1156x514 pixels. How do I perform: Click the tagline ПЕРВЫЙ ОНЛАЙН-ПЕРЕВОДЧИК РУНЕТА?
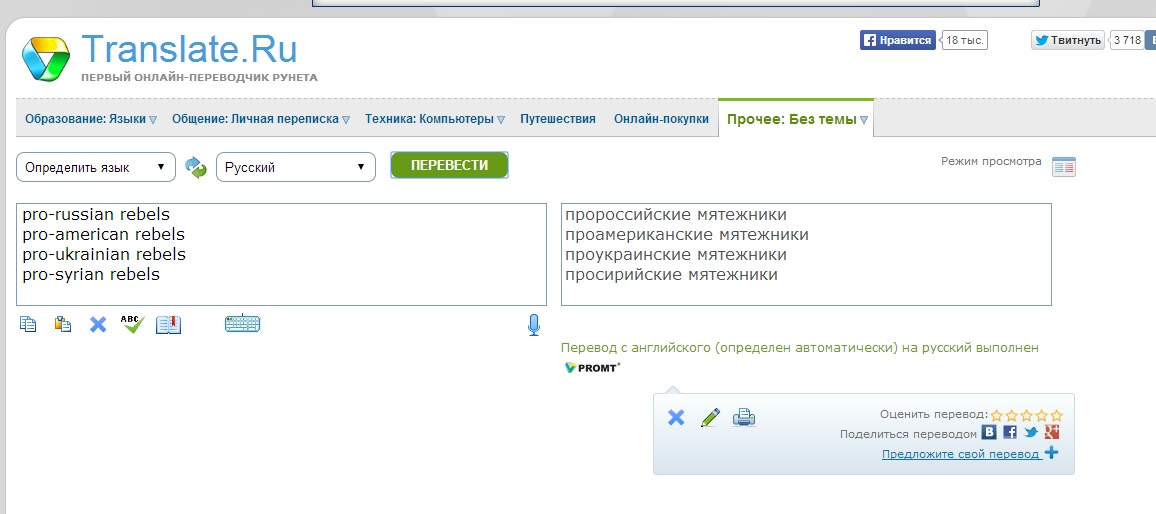coord(199,77)
